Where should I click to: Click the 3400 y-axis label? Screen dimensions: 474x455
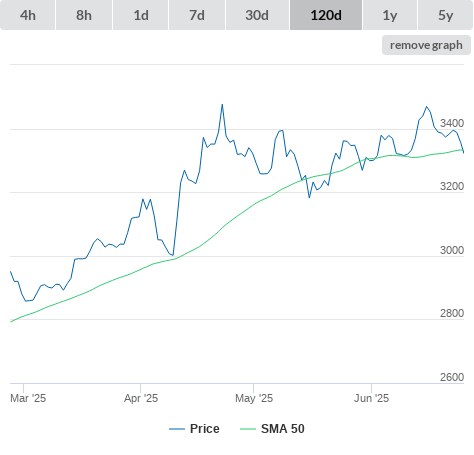pyautogui.click(x=452, y=123)
